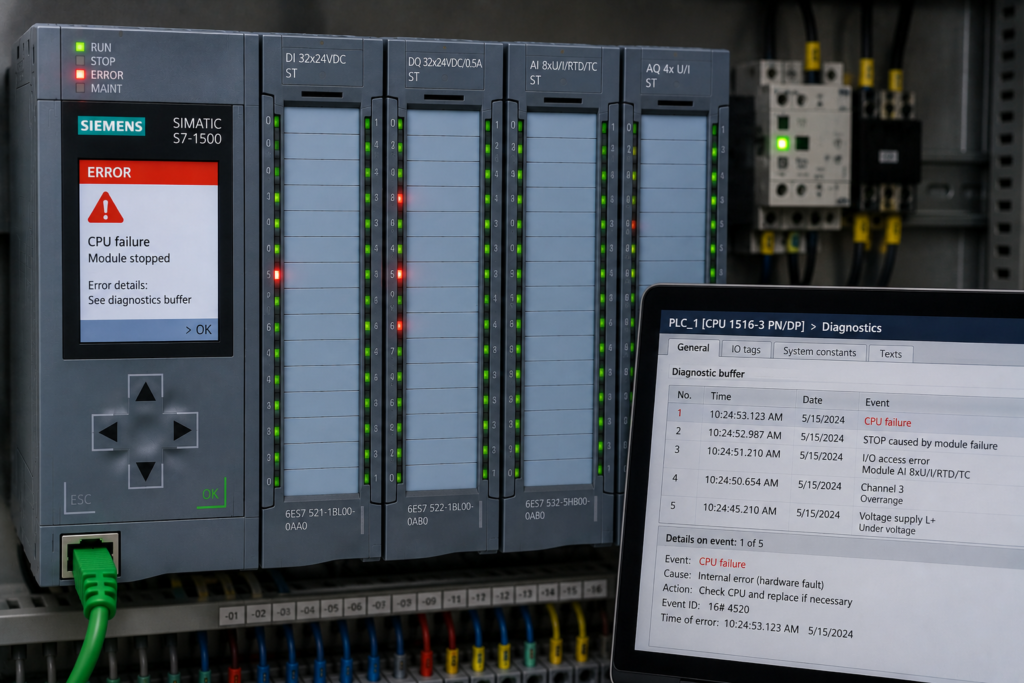Click terminal label -16
This screenshot has width=1024, height=683.
pos(594,589)
